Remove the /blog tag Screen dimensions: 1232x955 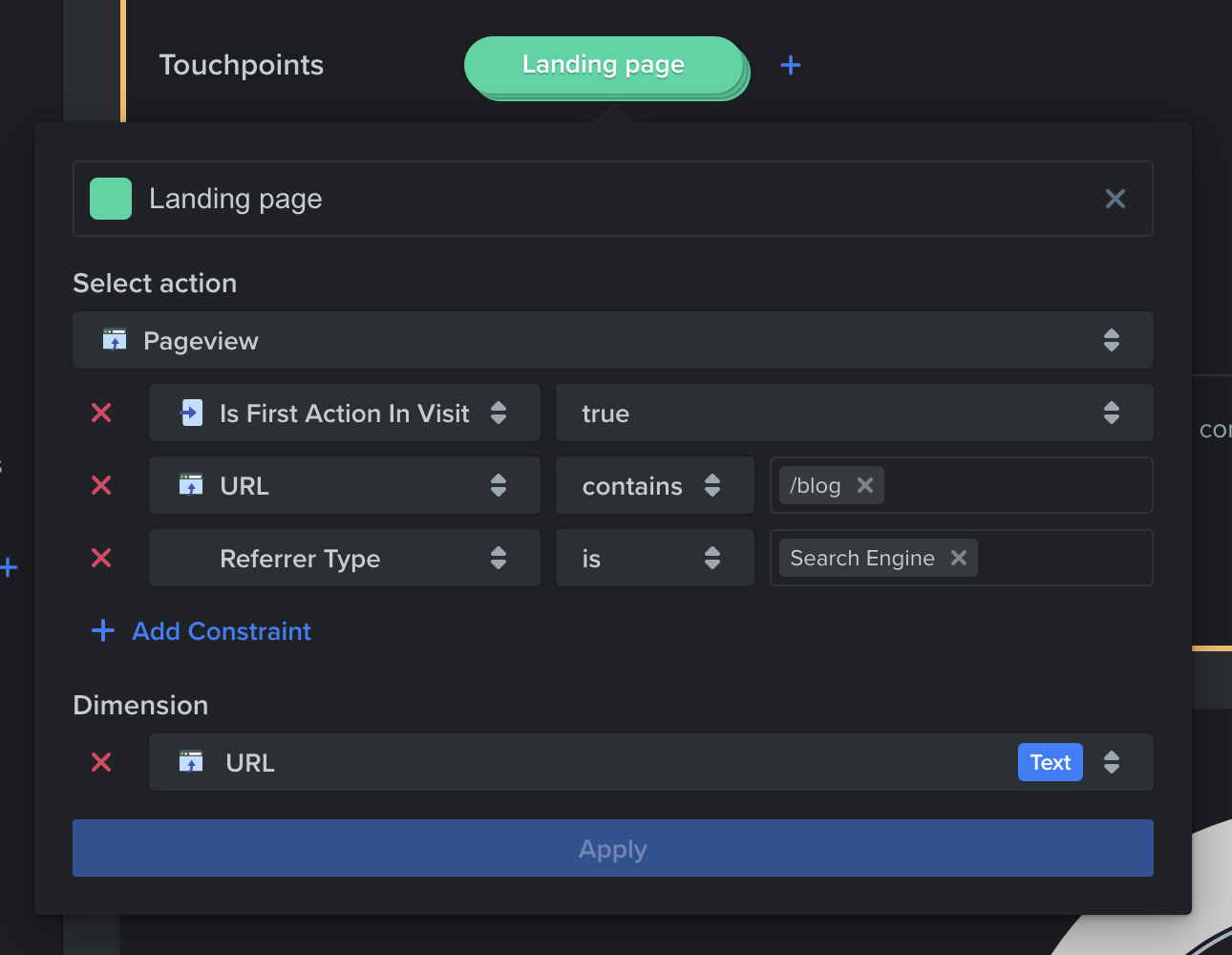tap(865, 485)
